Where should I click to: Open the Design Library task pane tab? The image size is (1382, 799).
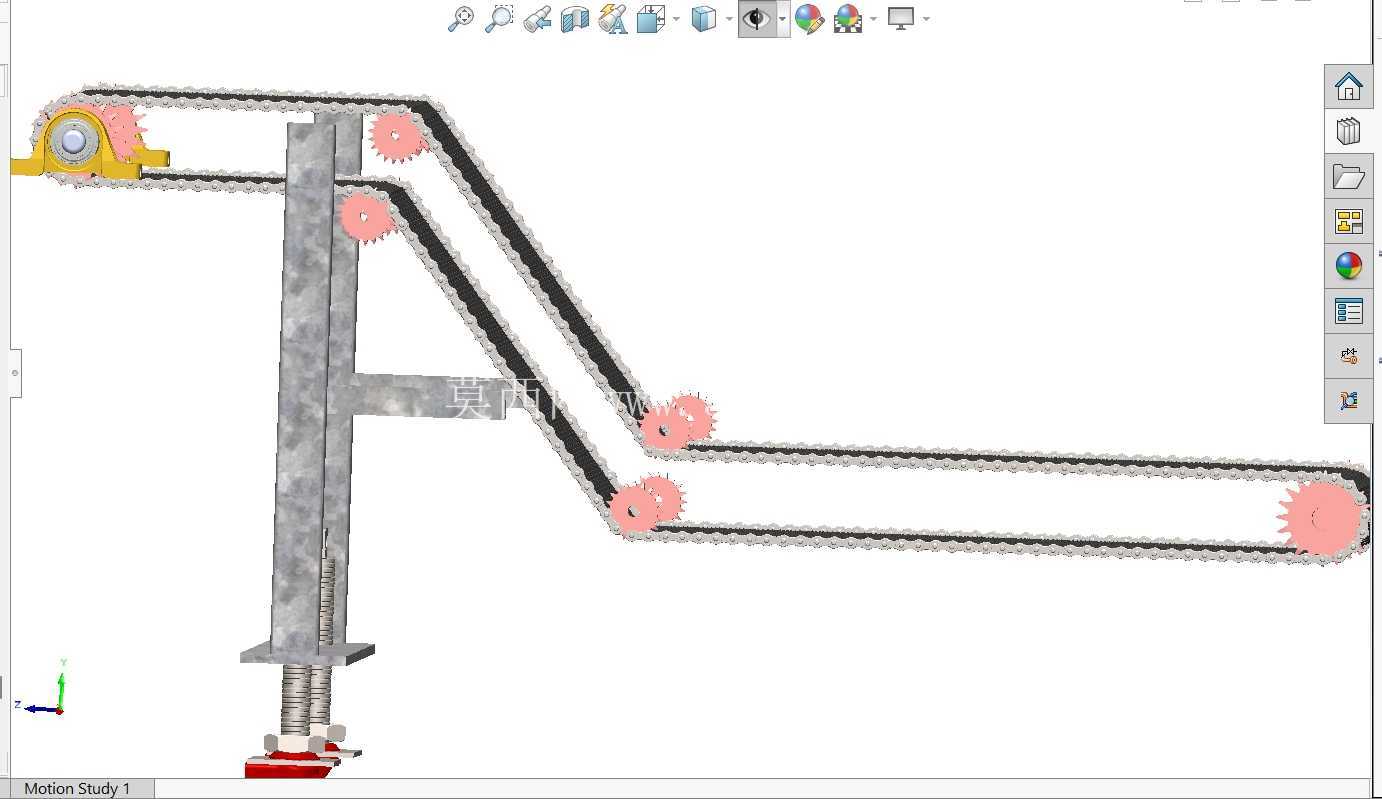click(1348, 132)
